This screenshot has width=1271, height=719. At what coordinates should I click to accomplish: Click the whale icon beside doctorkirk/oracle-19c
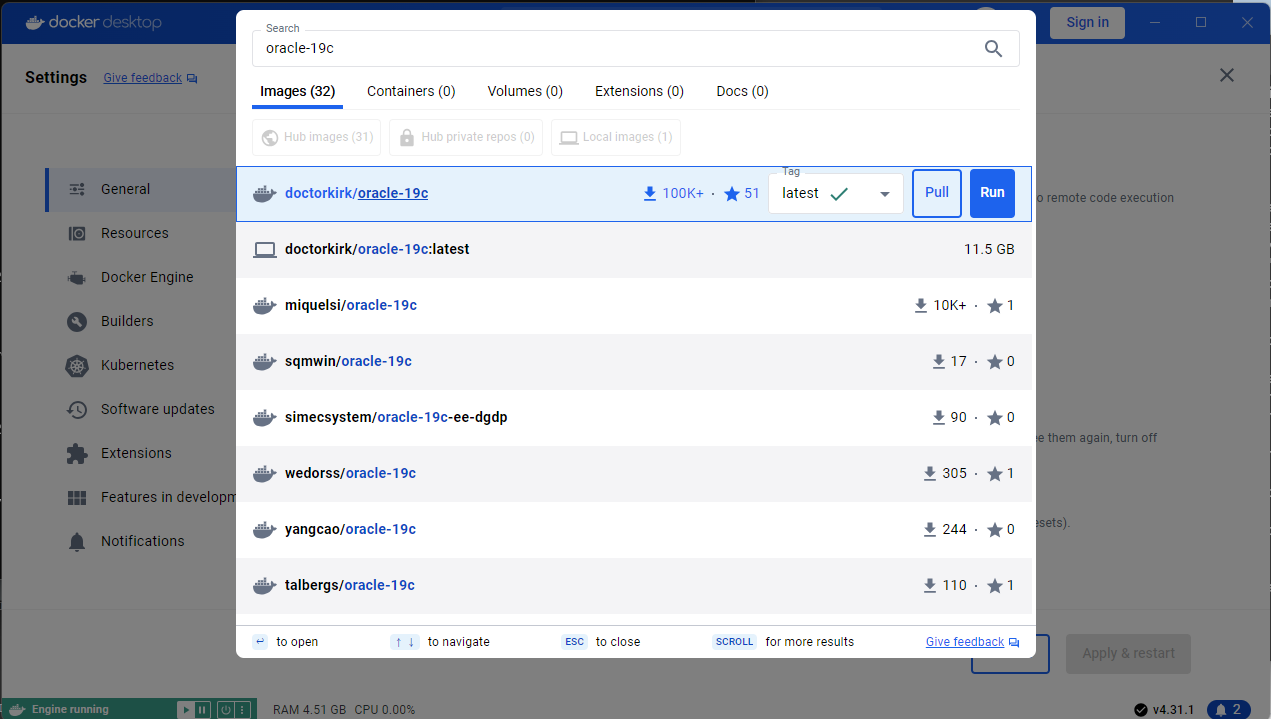click(264, 194)
